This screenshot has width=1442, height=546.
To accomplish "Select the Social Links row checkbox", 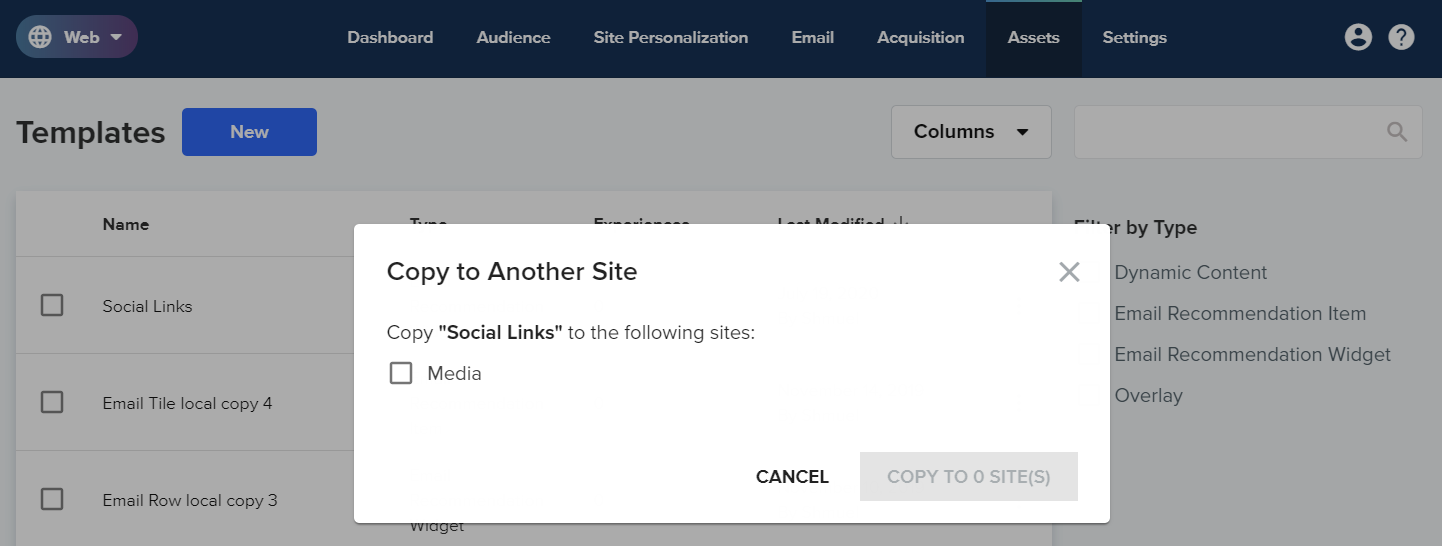I will point(52,305).
